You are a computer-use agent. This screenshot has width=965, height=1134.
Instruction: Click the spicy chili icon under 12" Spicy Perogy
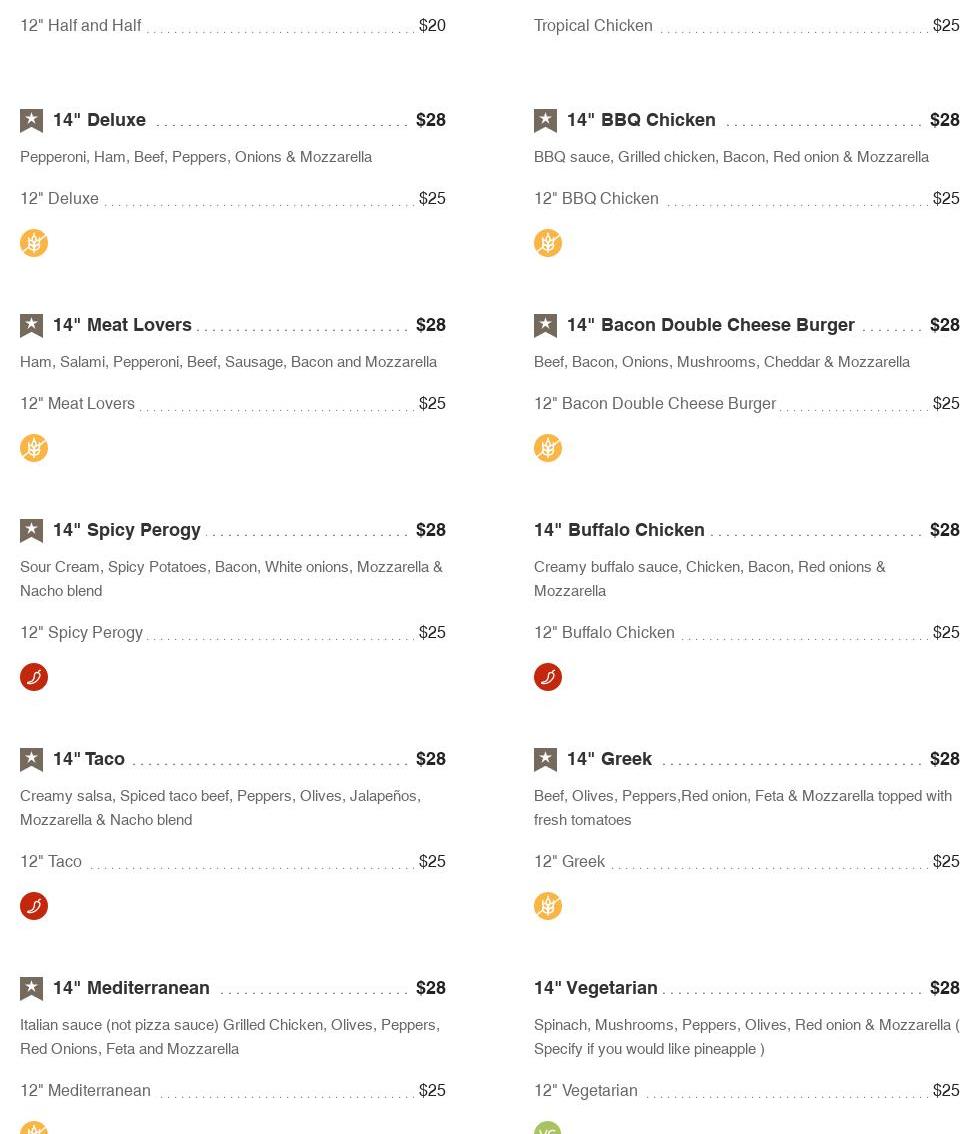pos(34,677)
